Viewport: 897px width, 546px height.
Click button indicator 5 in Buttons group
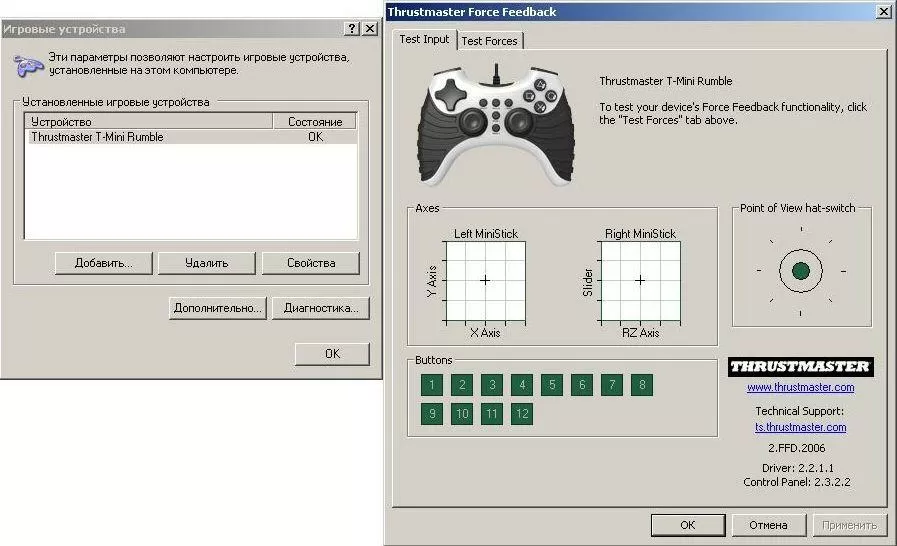pyautogui.click(x=552, y=385)
